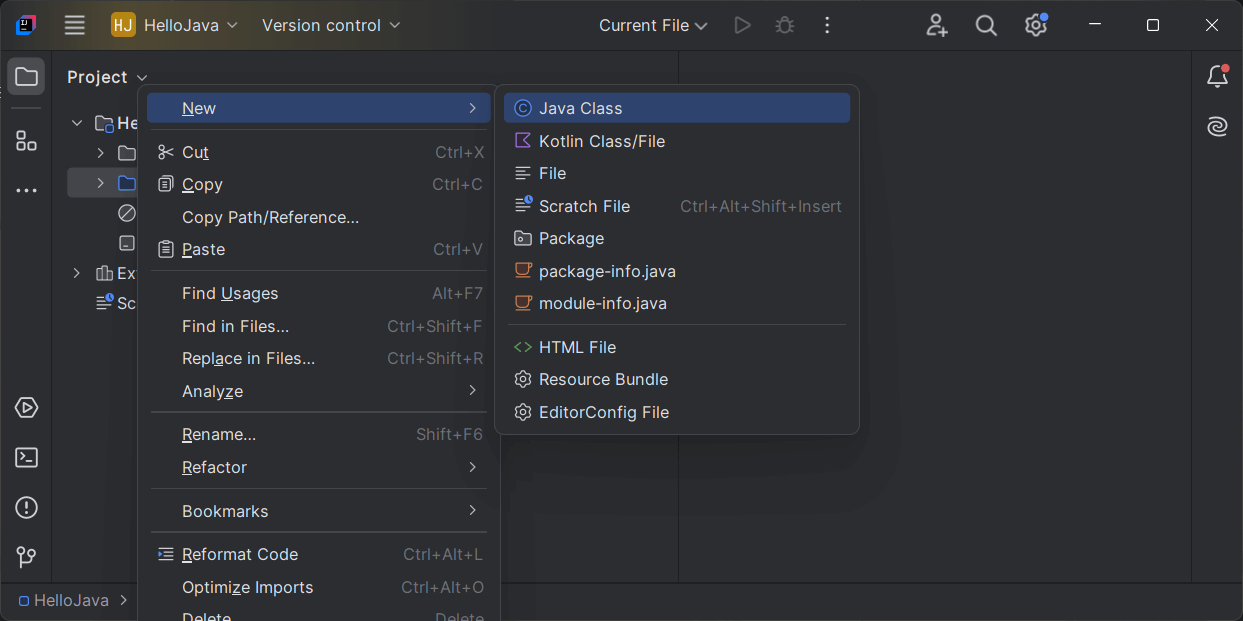Select Cut in context menu
1243x621 pixels.
[x=319, y=152]
